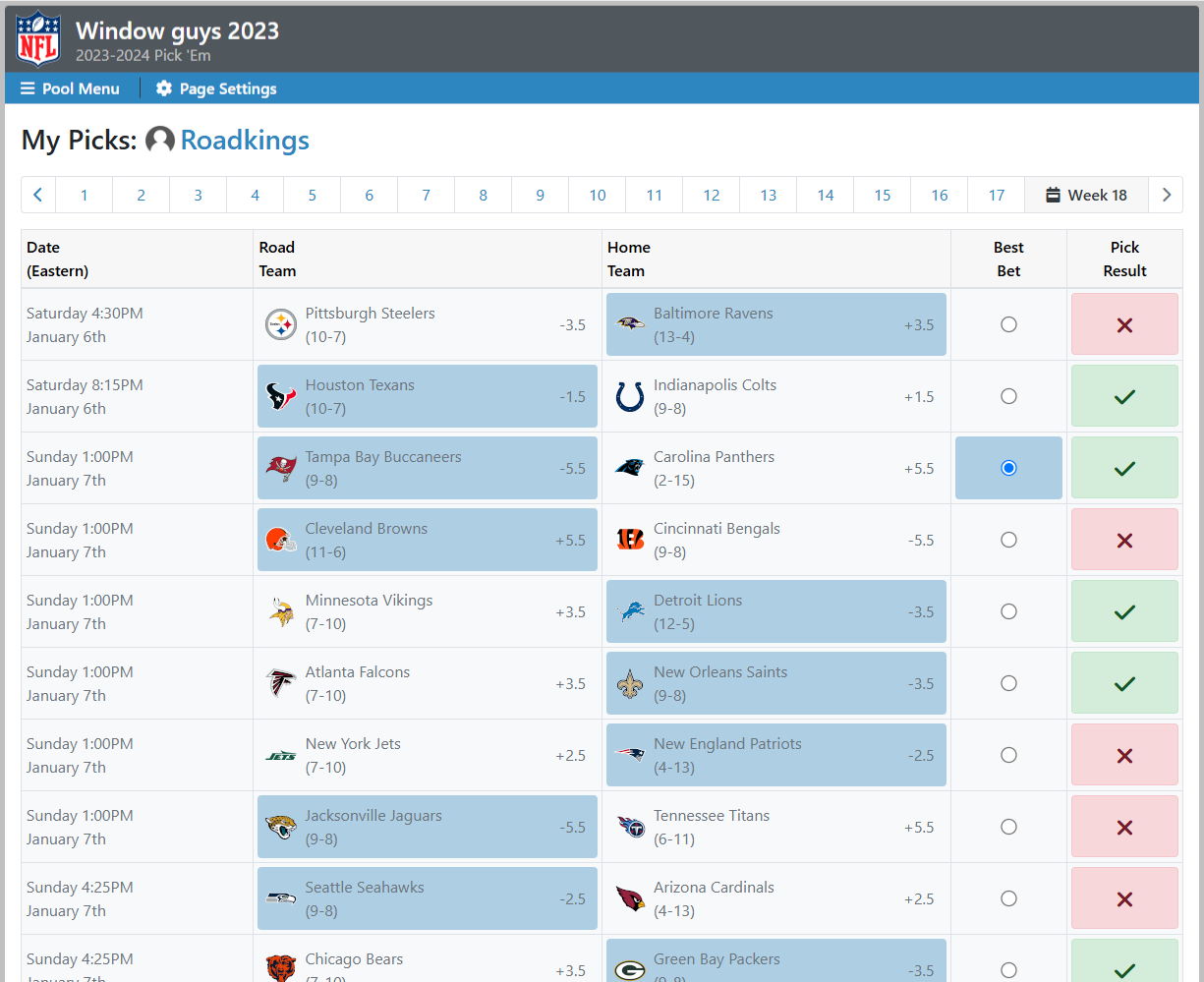Click the Jacksonville Jaguars team logo
Viewport: 1204px width, 982px height.
click(281, 827)
